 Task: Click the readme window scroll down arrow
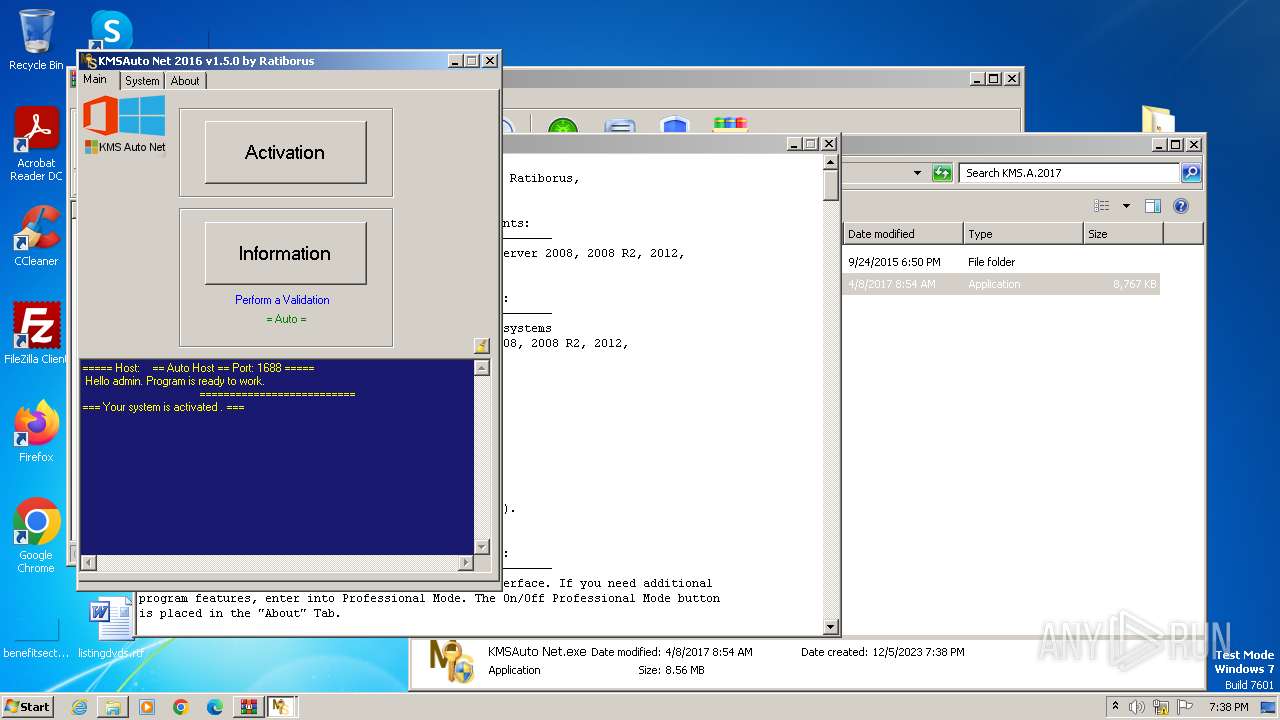(830, 627)
